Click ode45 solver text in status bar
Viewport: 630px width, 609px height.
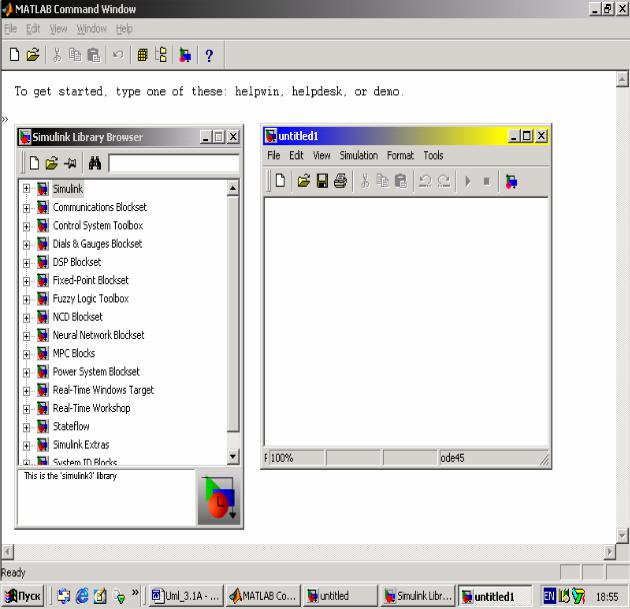click(452, 458)
